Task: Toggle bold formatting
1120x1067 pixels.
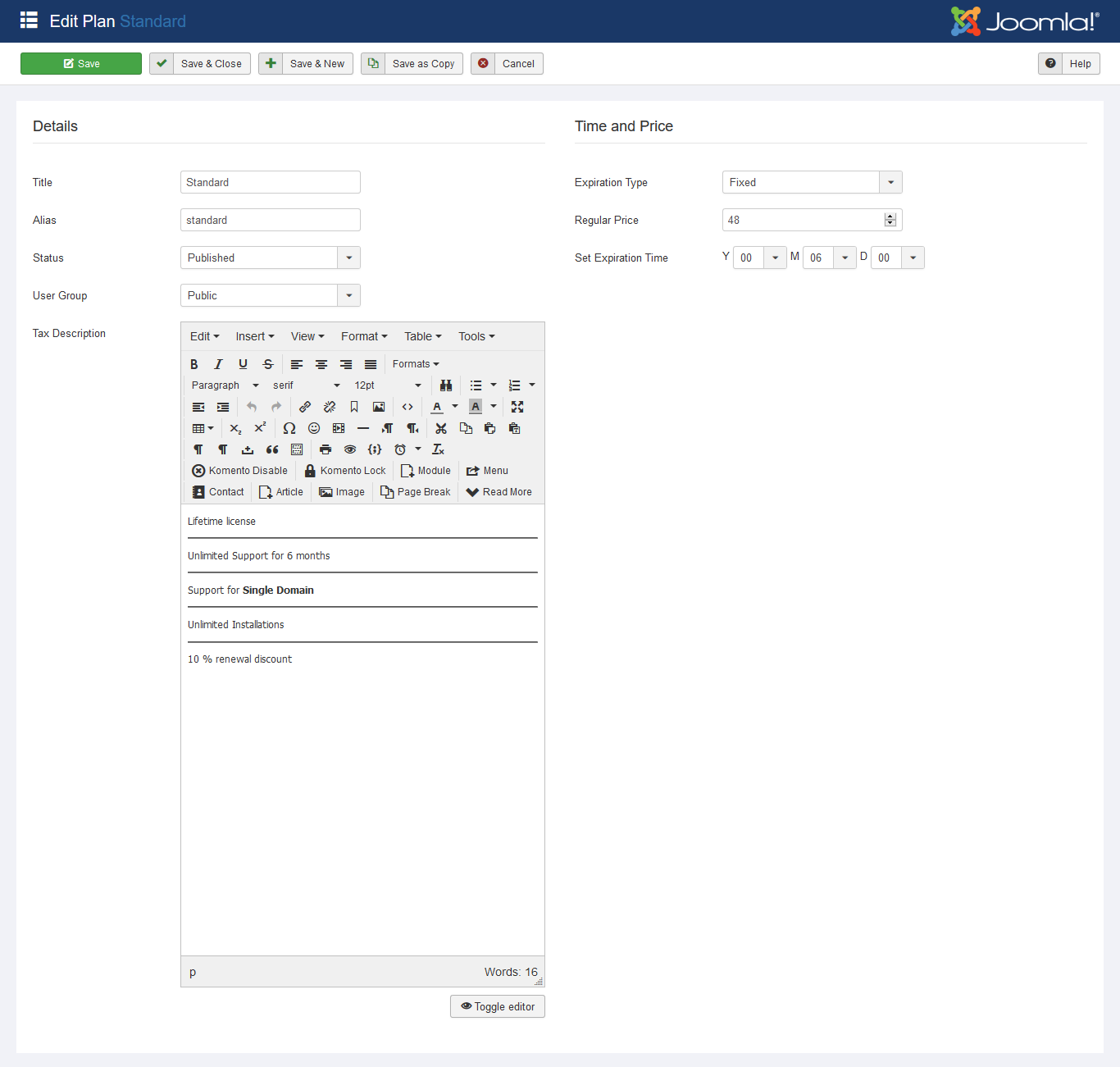Action: 194,364
